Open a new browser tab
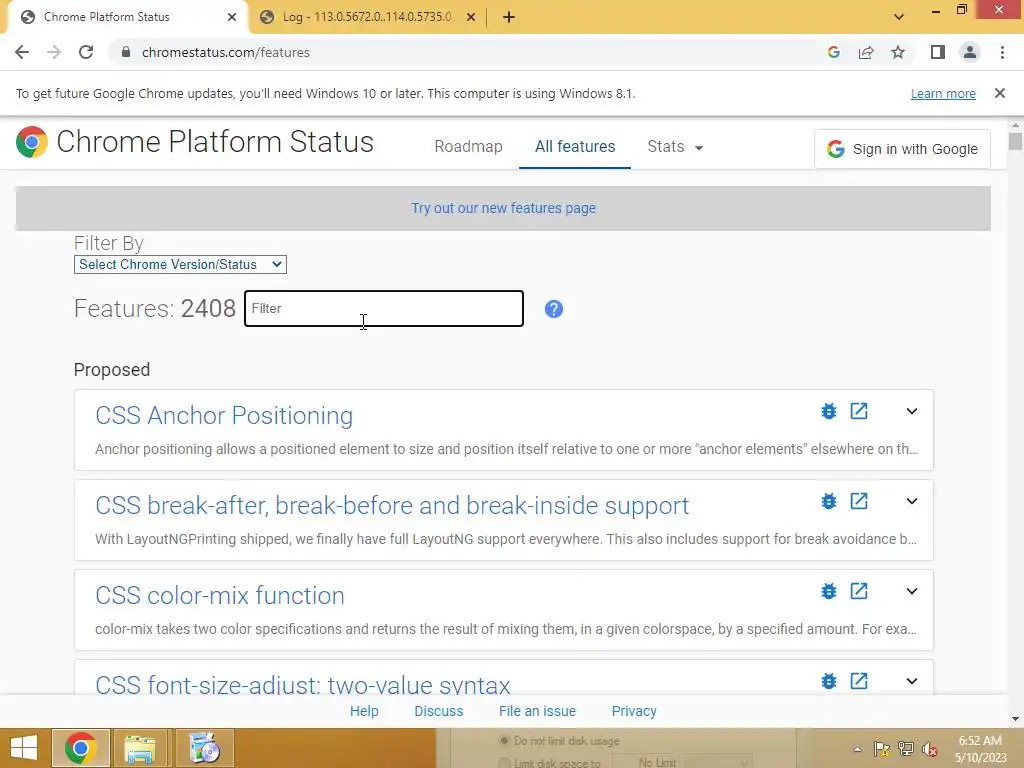Viewport: 1024px width, 768px height. 509,17
